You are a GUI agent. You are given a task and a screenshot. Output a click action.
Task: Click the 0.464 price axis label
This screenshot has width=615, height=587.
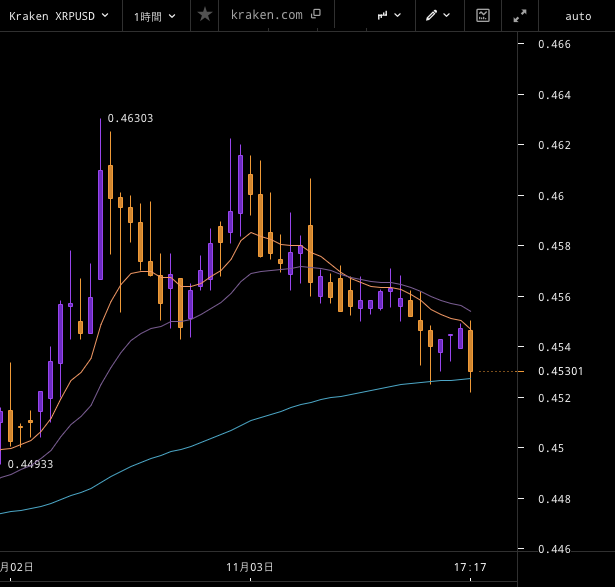click(x=554, y=95)
